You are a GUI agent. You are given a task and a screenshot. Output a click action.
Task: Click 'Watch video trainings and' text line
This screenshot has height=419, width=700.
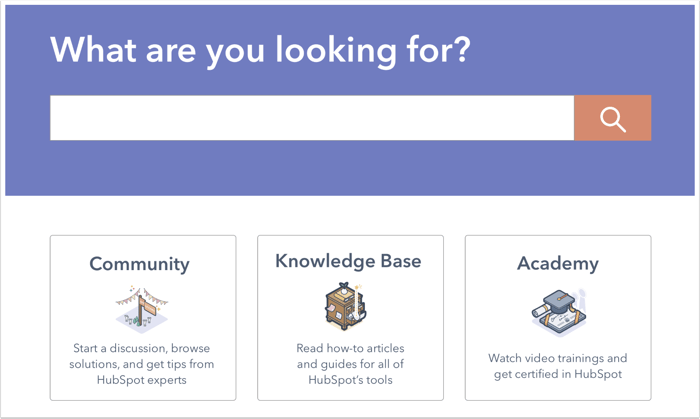click(x=558, y=358)
